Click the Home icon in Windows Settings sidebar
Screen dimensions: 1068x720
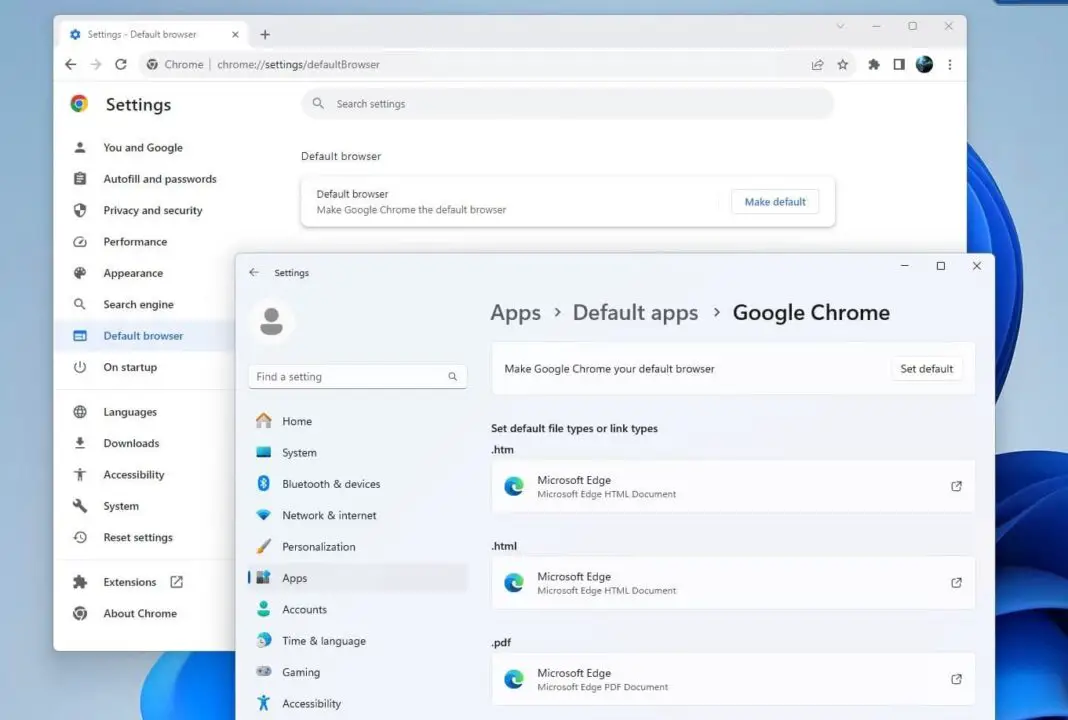click(263, 421)
